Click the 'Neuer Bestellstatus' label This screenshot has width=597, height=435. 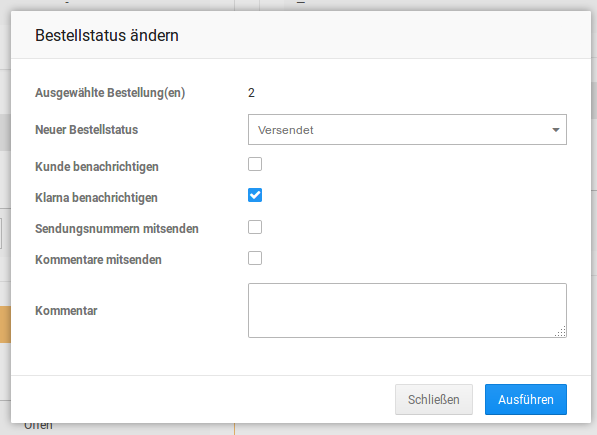[86, 130]
